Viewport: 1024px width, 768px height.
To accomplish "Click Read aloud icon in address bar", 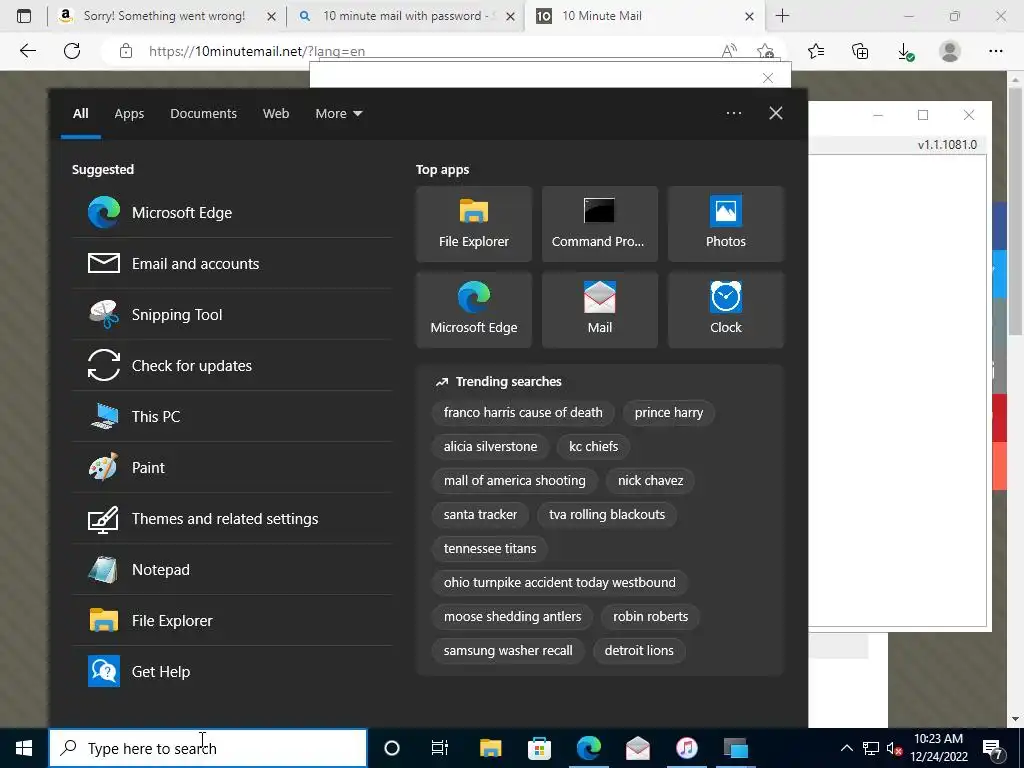I will [x=729, y=51].
